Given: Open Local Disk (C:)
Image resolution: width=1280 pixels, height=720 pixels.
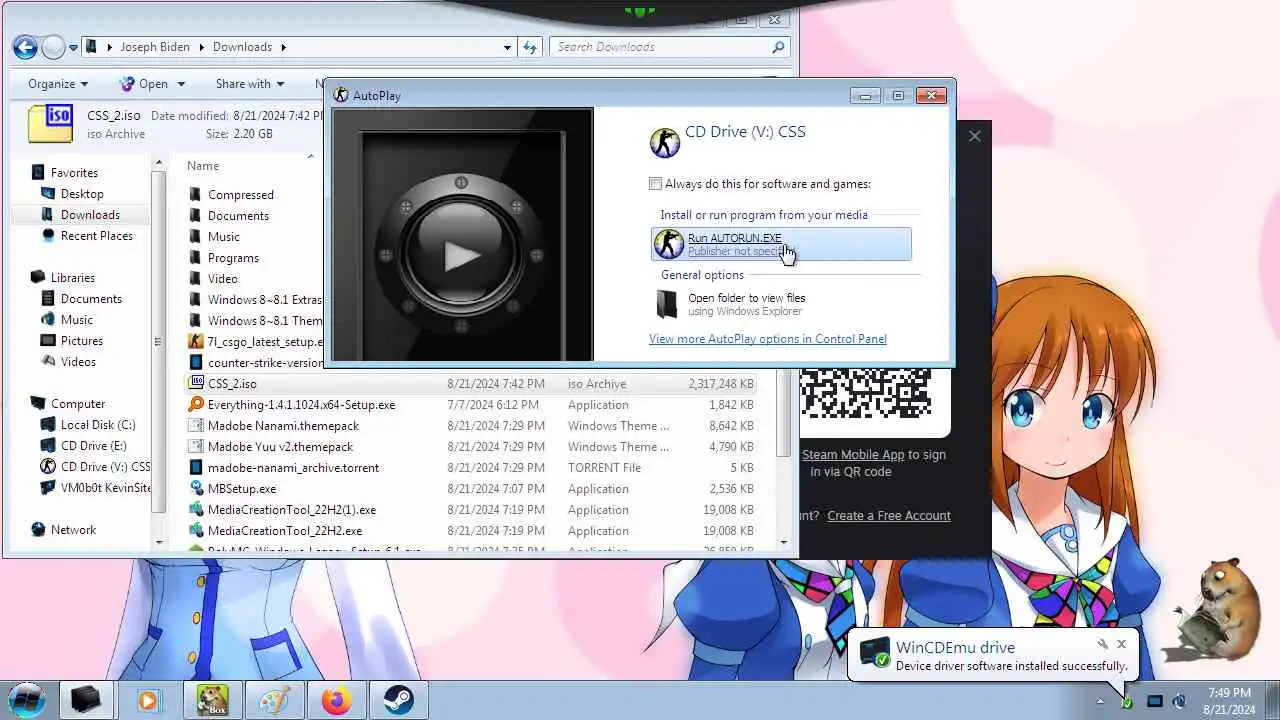Looking at the screenshot, I should tap(98, 425).
